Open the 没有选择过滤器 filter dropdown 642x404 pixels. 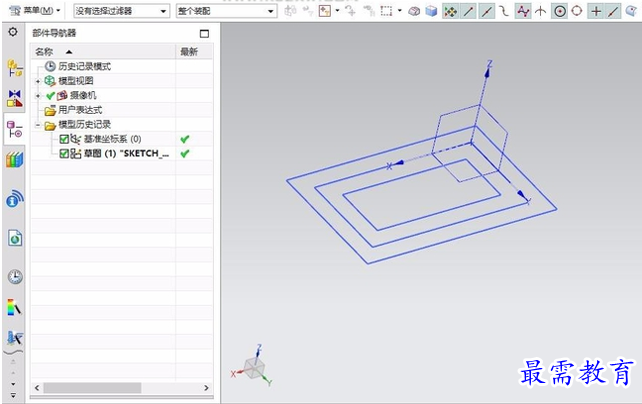coord(122,11)
